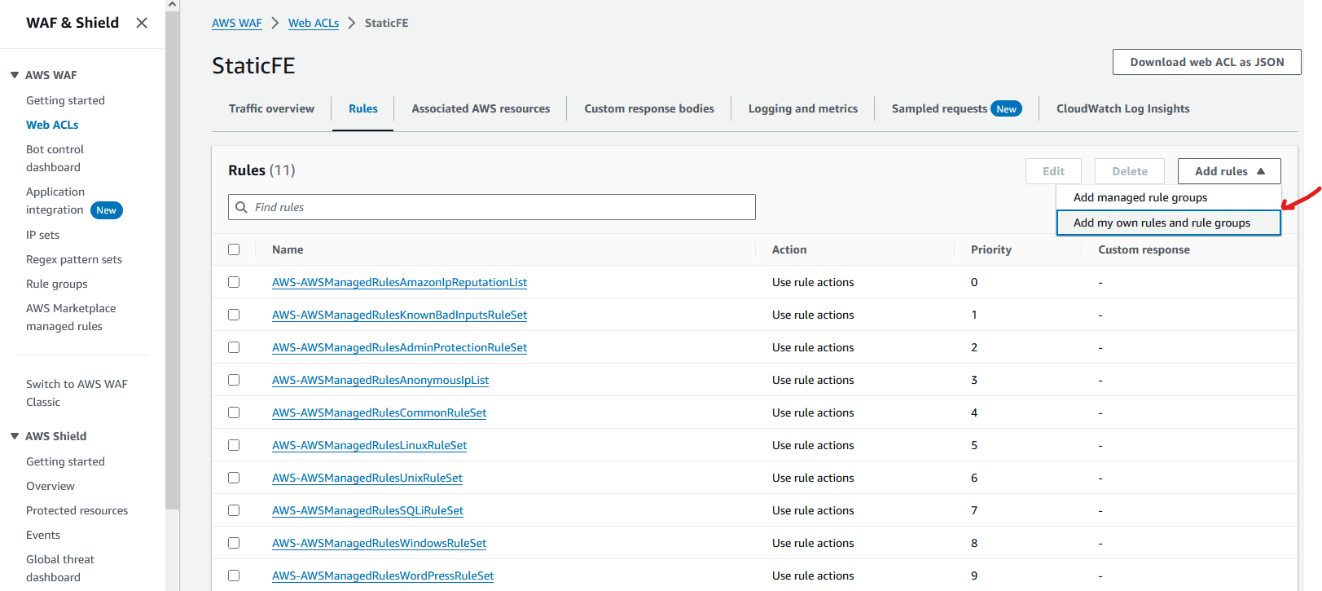Open AWS Marketplace managed rules
Screen dimensions: 1322x591
tap(71, 317)
